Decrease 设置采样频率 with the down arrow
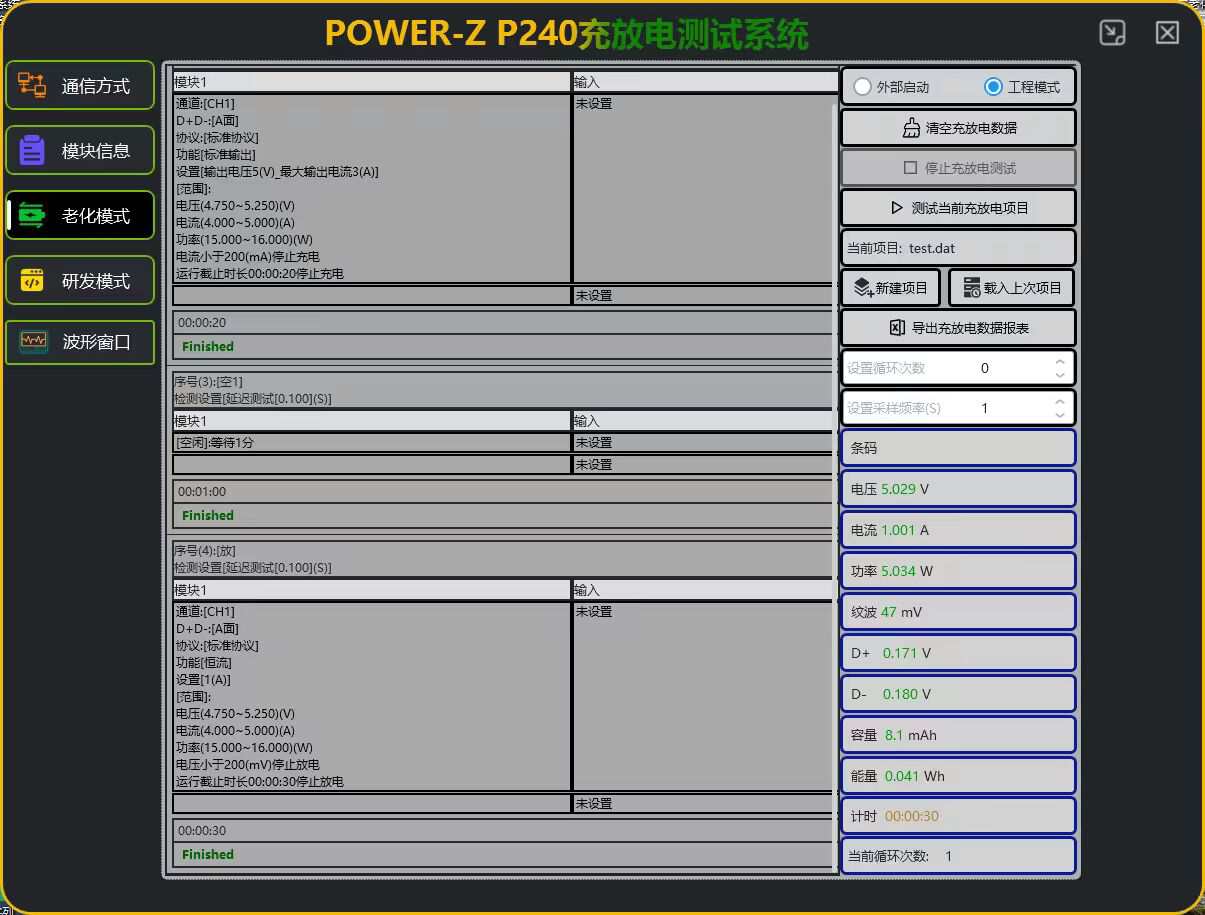The image size is (1205, 915). point(1060,415)
